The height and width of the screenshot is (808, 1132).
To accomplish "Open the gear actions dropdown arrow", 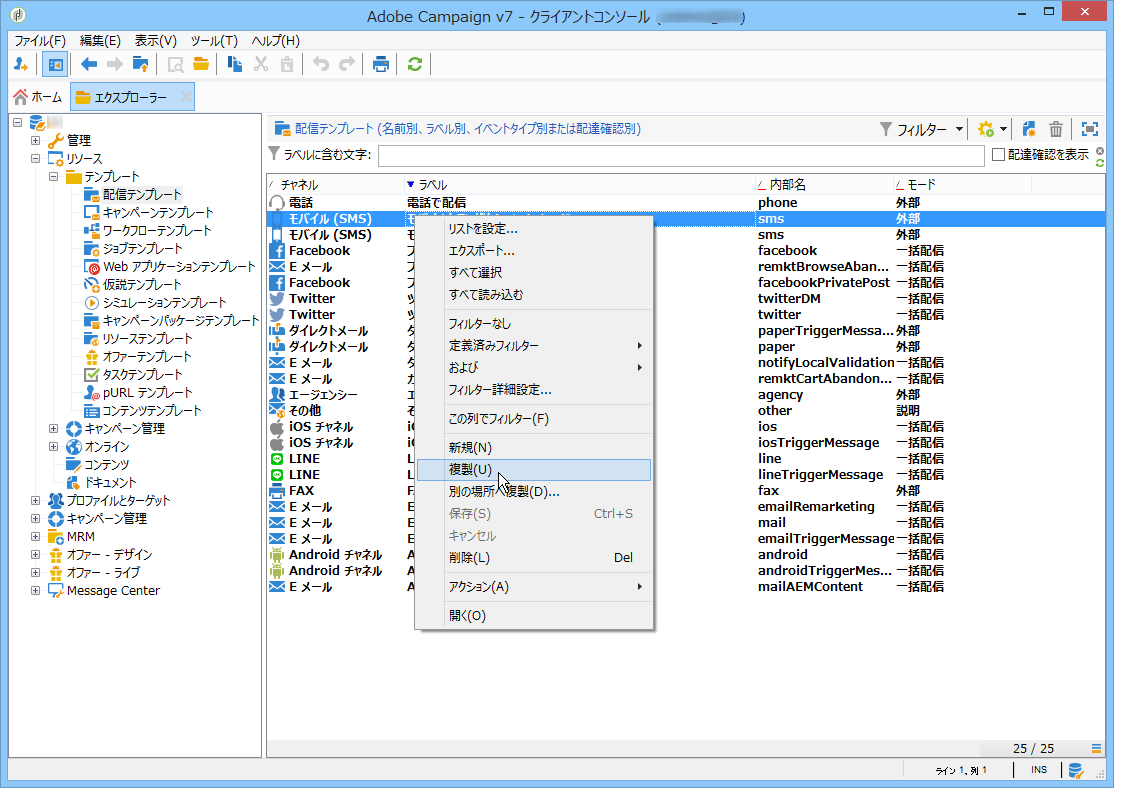I will [1003, 129].
